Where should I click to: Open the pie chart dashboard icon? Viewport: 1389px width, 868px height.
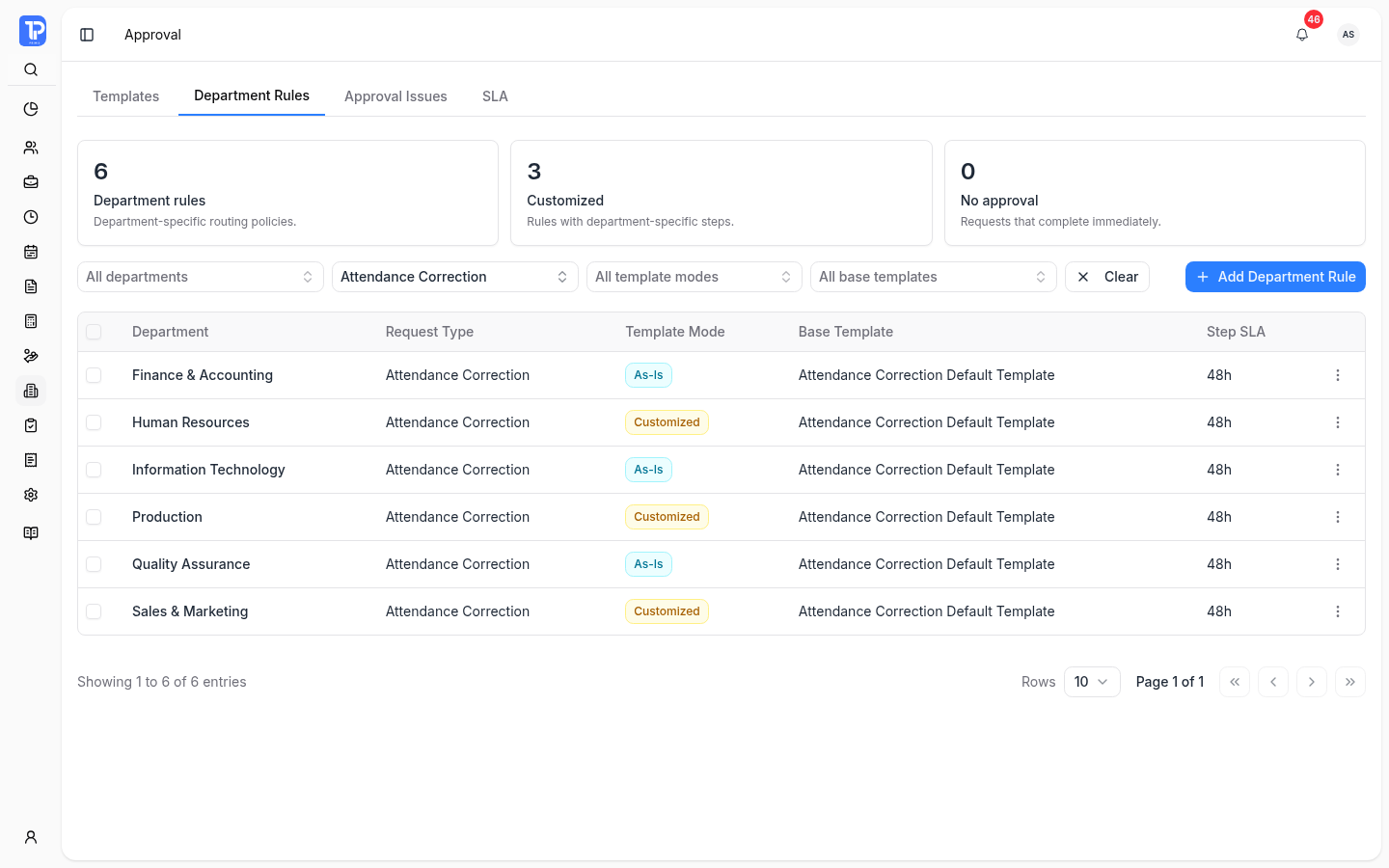[x=31, y=109]
